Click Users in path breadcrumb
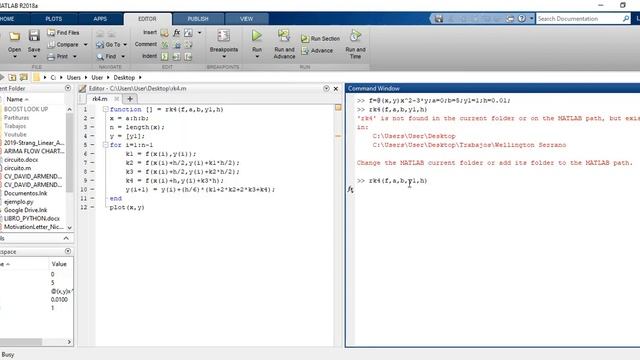Screen dimensions: 640x360 coord(74,77)
